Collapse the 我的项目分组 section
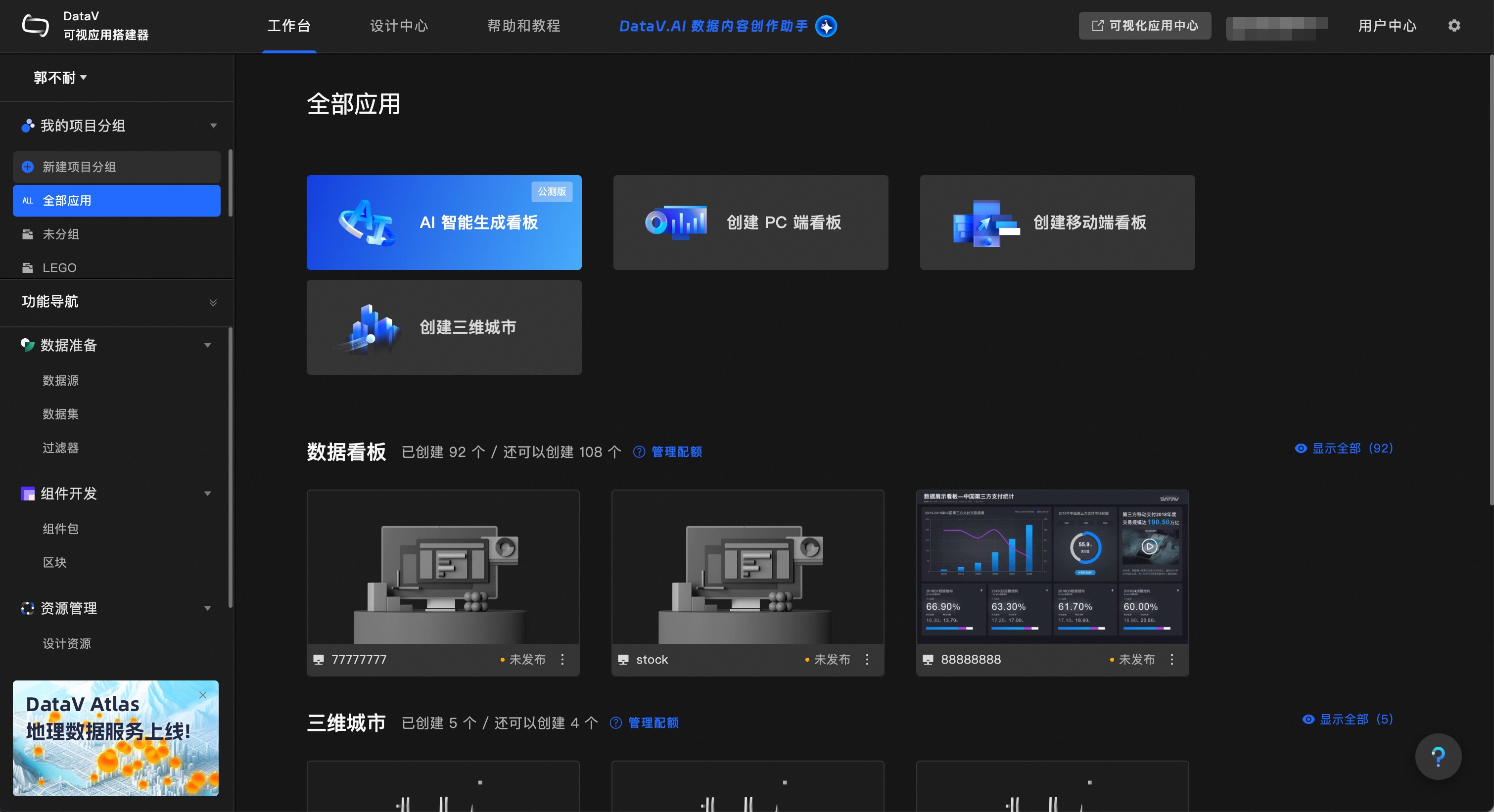The image size is (1494, 812). pyautogui.click(x=213, y=126)
